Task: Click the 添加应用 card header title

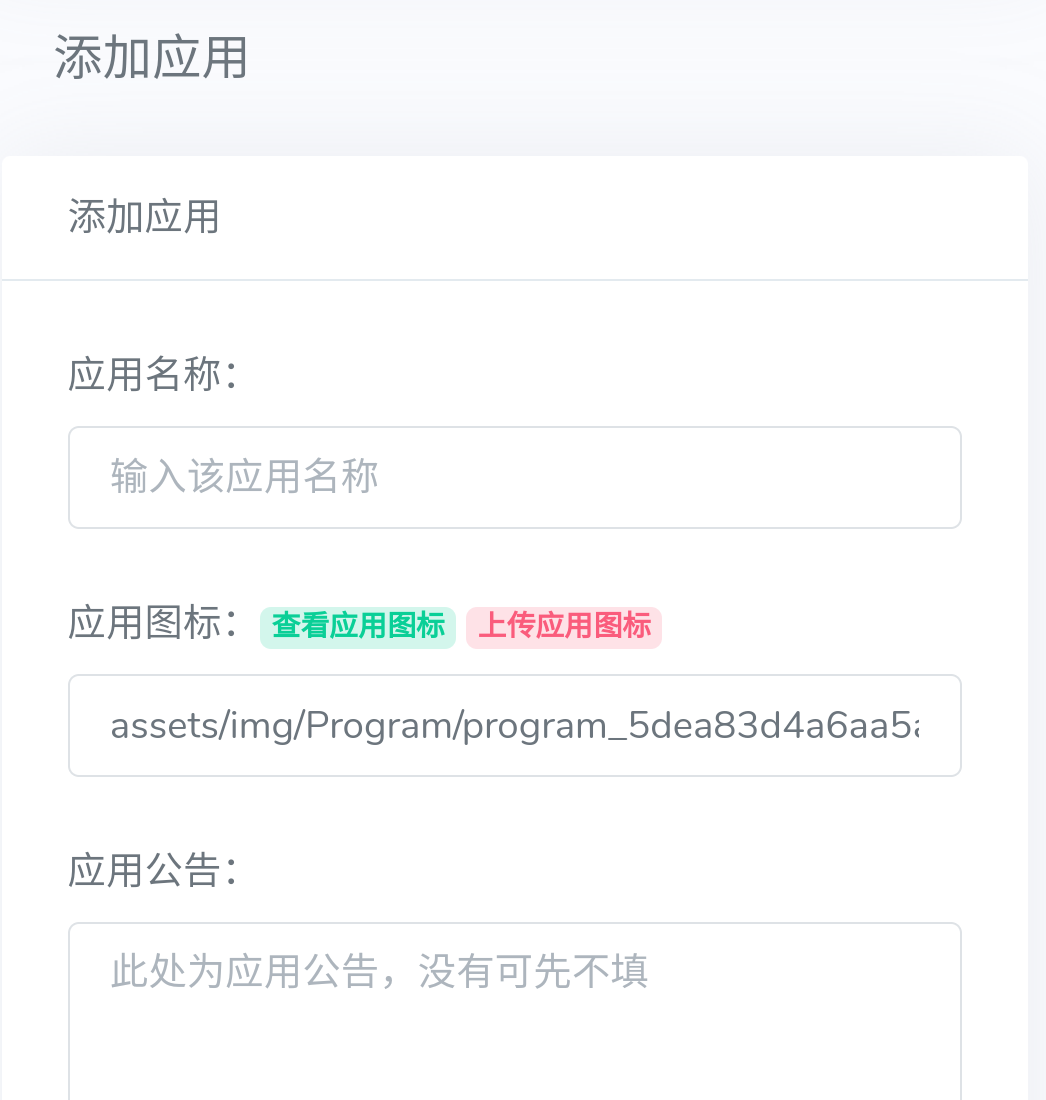Action: (x=144, y=217)
